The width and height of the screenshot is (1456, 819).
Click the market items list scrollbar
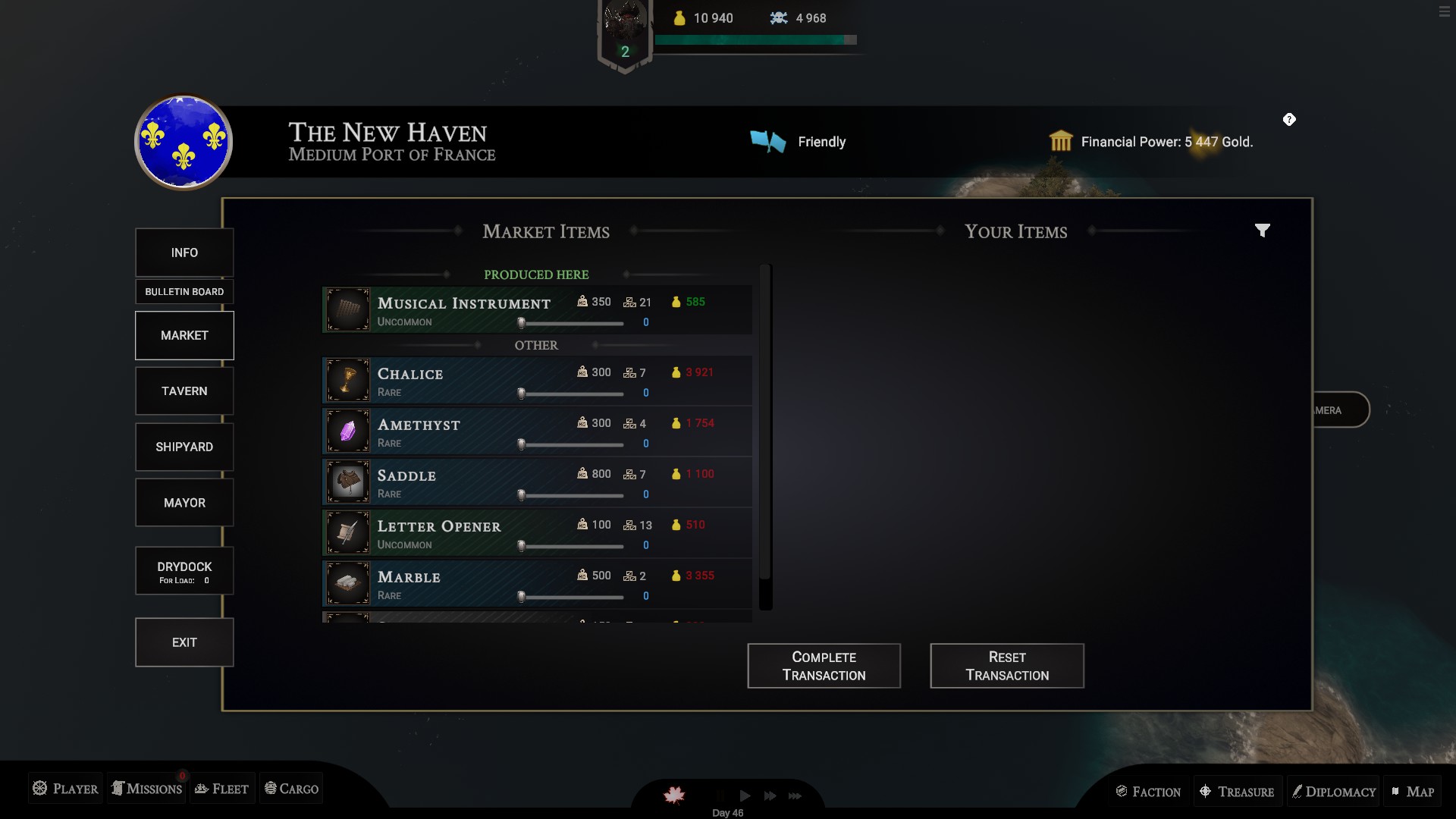765,436
